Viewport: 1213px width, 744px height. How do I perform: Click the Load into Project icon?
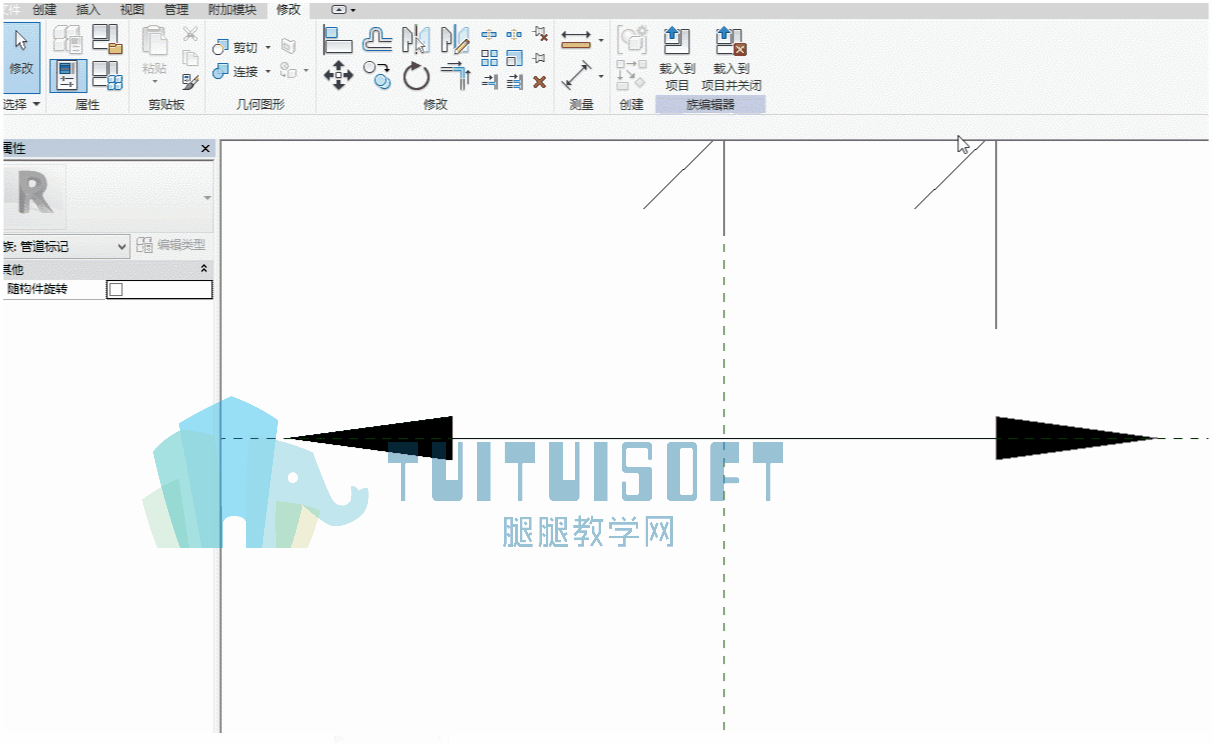click(x=677, y=59)
